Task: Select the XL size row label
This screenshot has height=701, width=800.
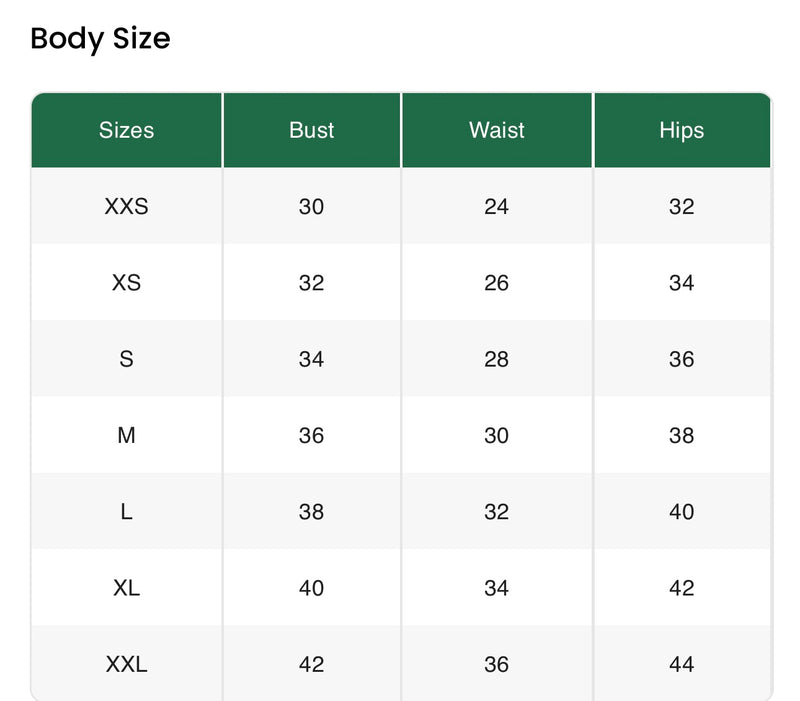Action: click(126, 588)
